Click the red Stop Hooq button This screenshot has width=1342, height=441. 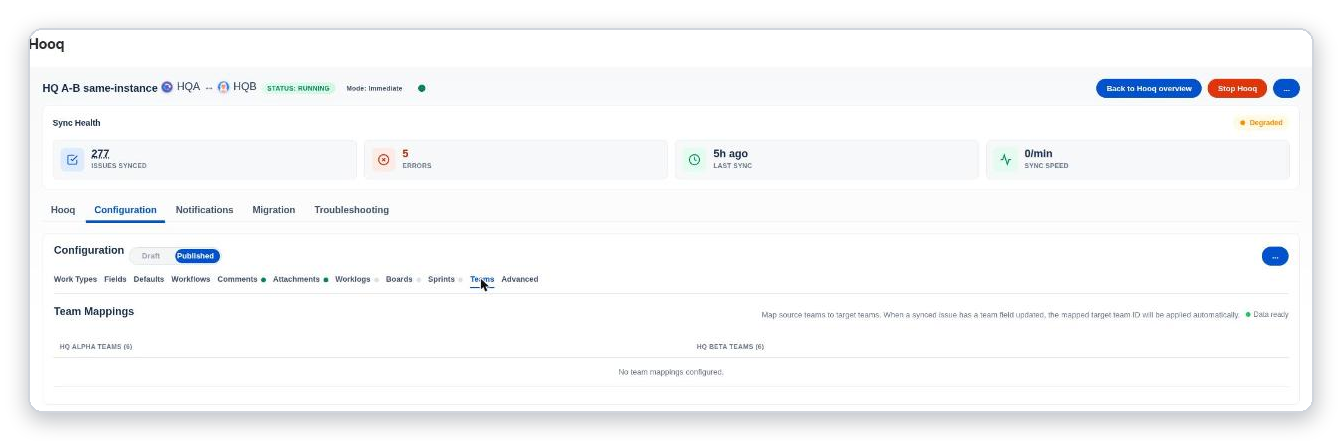pos(1237,88)
